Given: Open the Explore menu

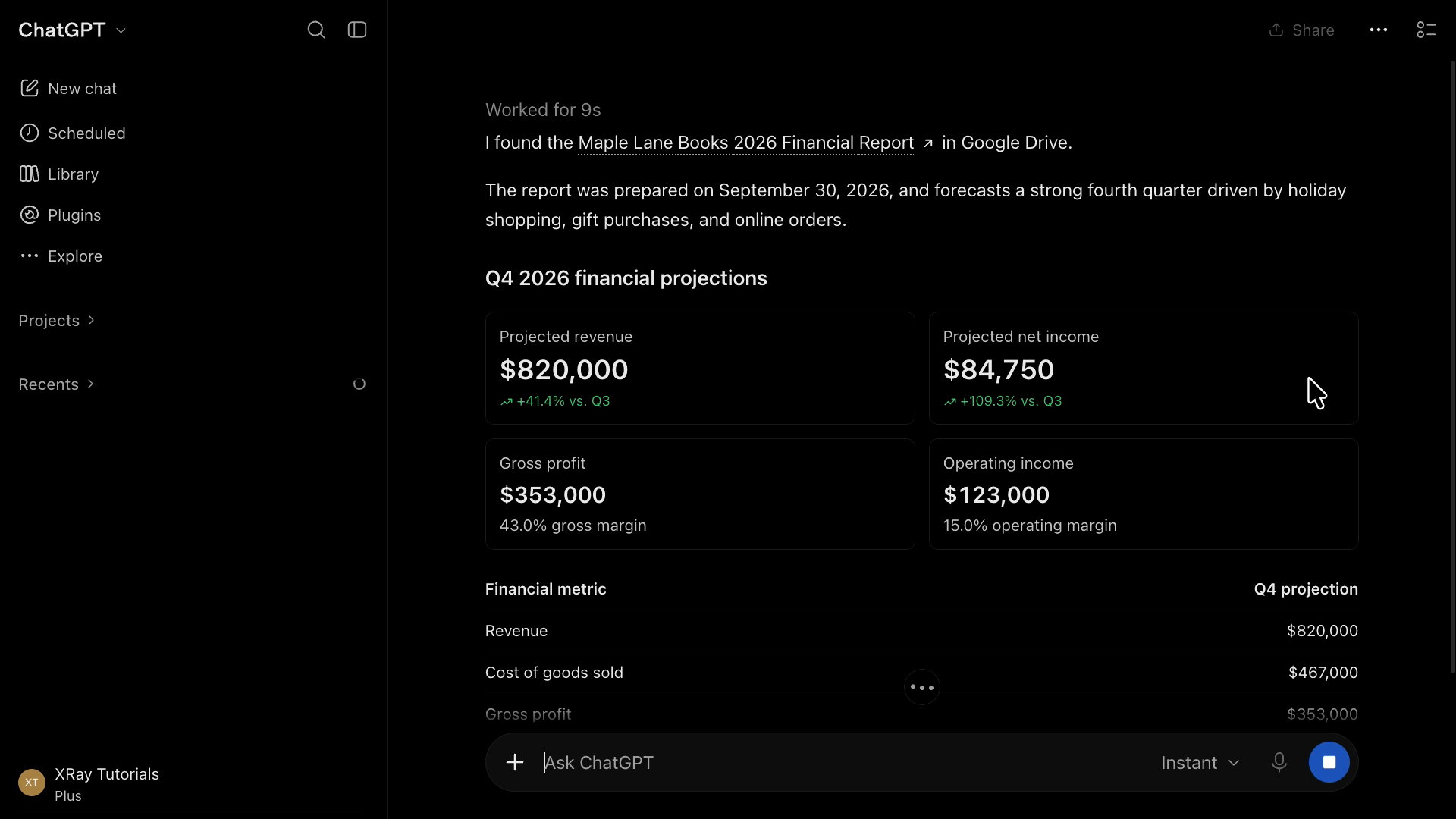Looking at the screenshot, I should coord(61,256).
